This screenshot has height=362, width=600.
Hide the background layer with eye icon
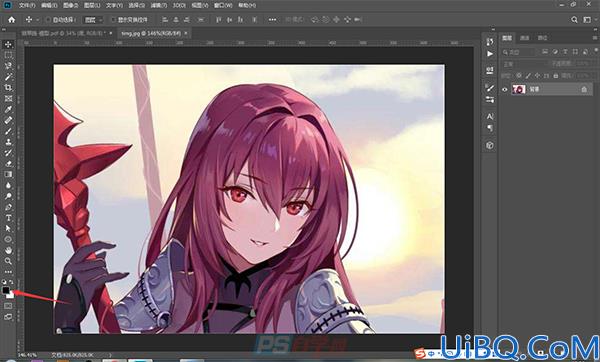(x=505, y=89)
